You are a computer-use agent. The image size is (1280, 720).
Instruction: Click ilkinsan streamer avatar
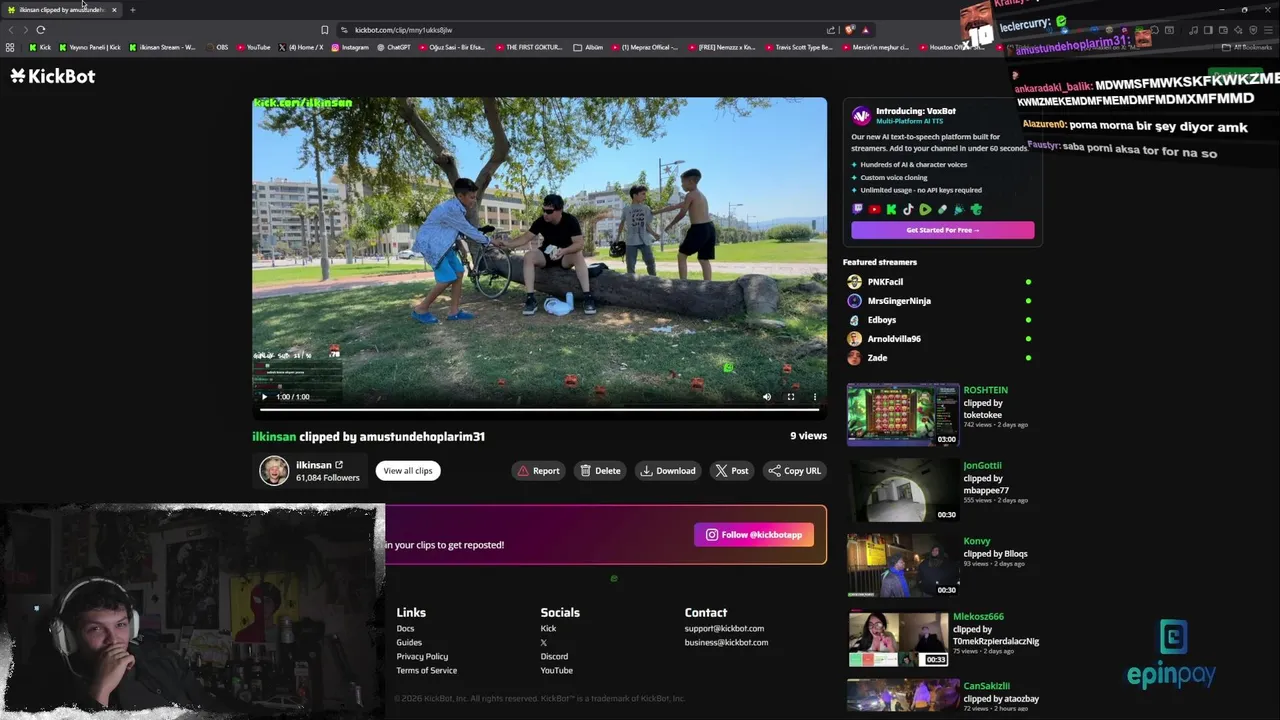[274, 471]
